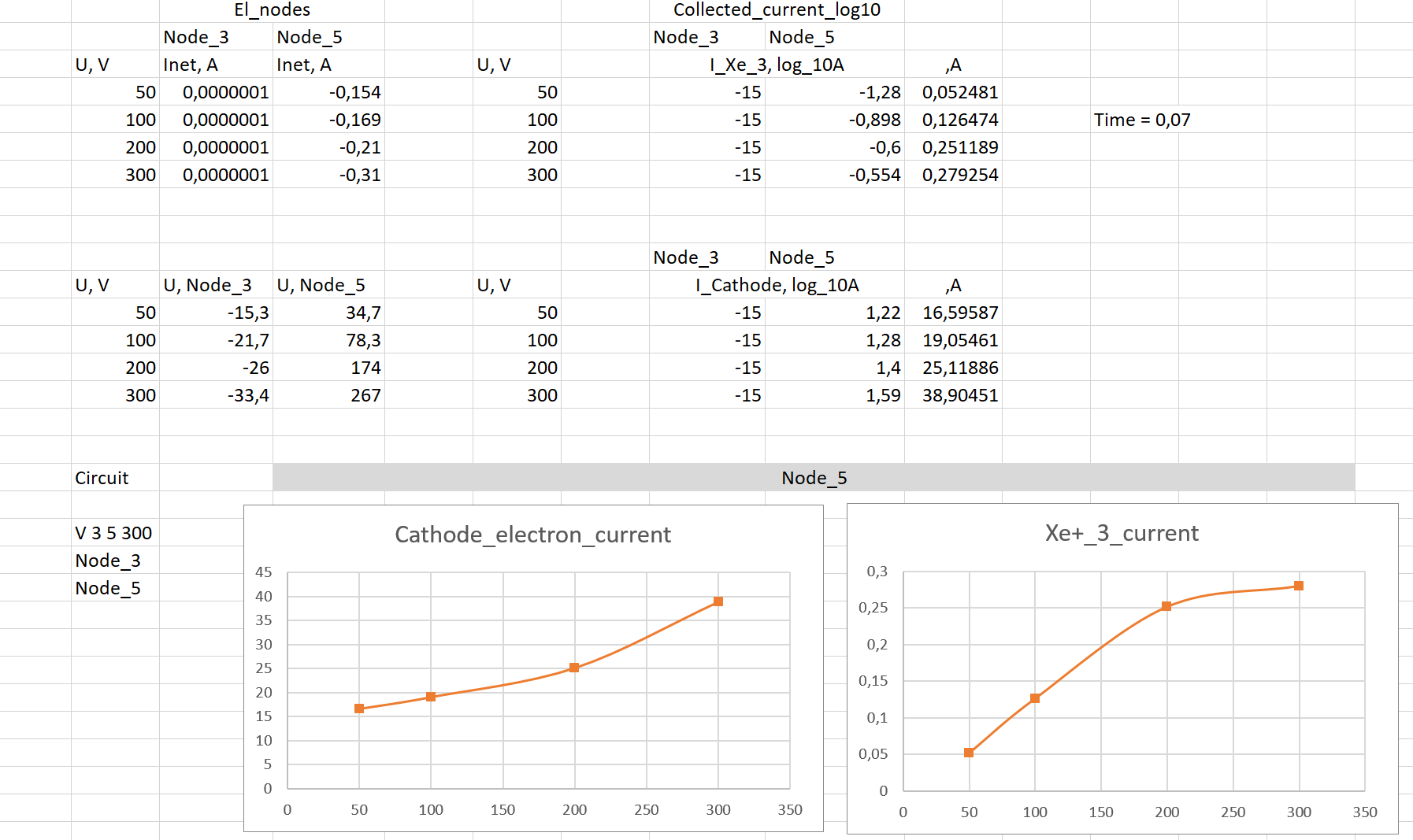The height and width of the screenshot is (840, 1413).
Task: Select the Collected_current_log10 header cell
Action: pos(777,10)
